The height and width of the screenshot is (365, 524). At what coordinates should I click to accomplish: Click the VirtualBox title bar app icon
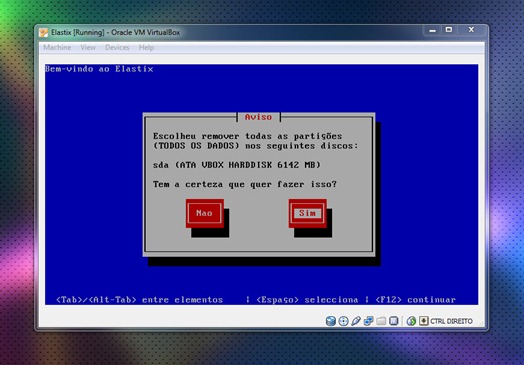(x=44, y=32)
